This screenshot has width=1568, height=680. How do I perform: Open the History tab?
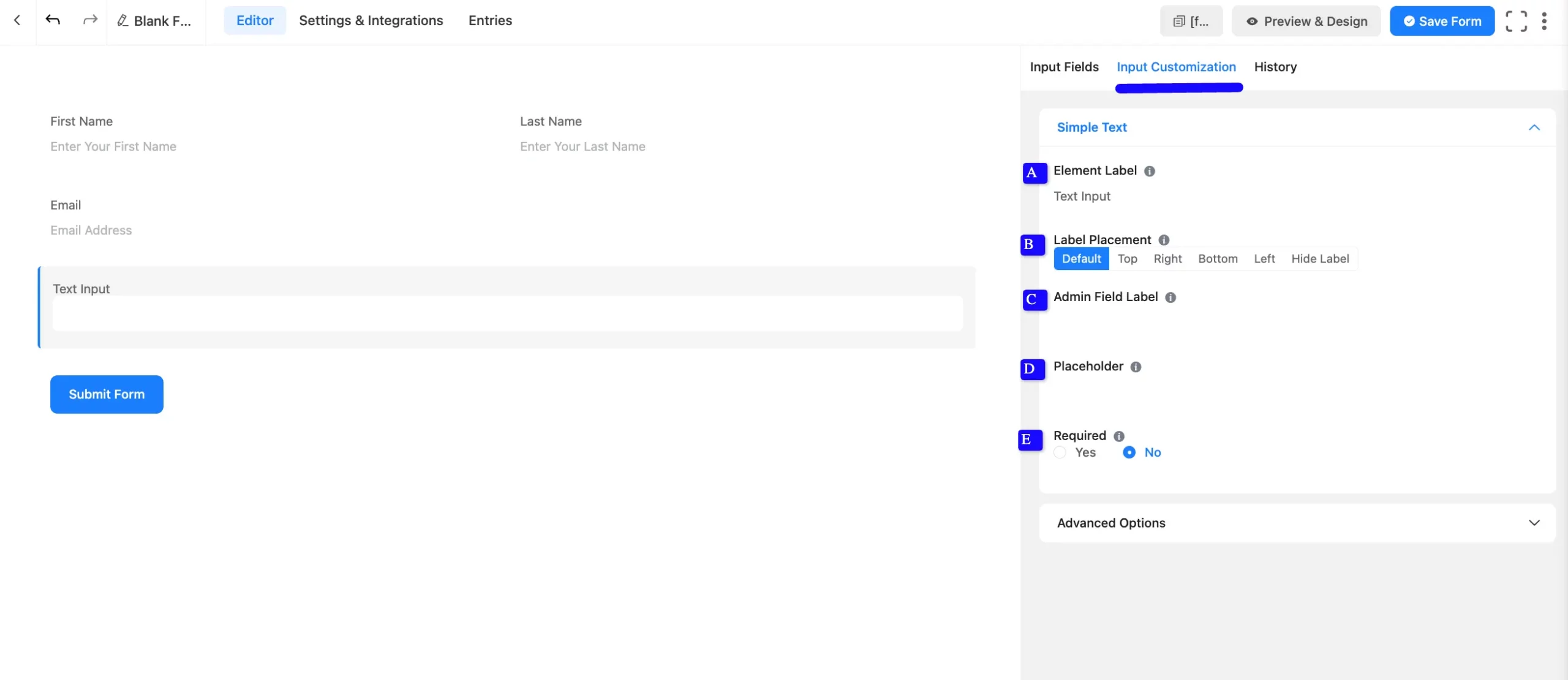point(1275,67)
